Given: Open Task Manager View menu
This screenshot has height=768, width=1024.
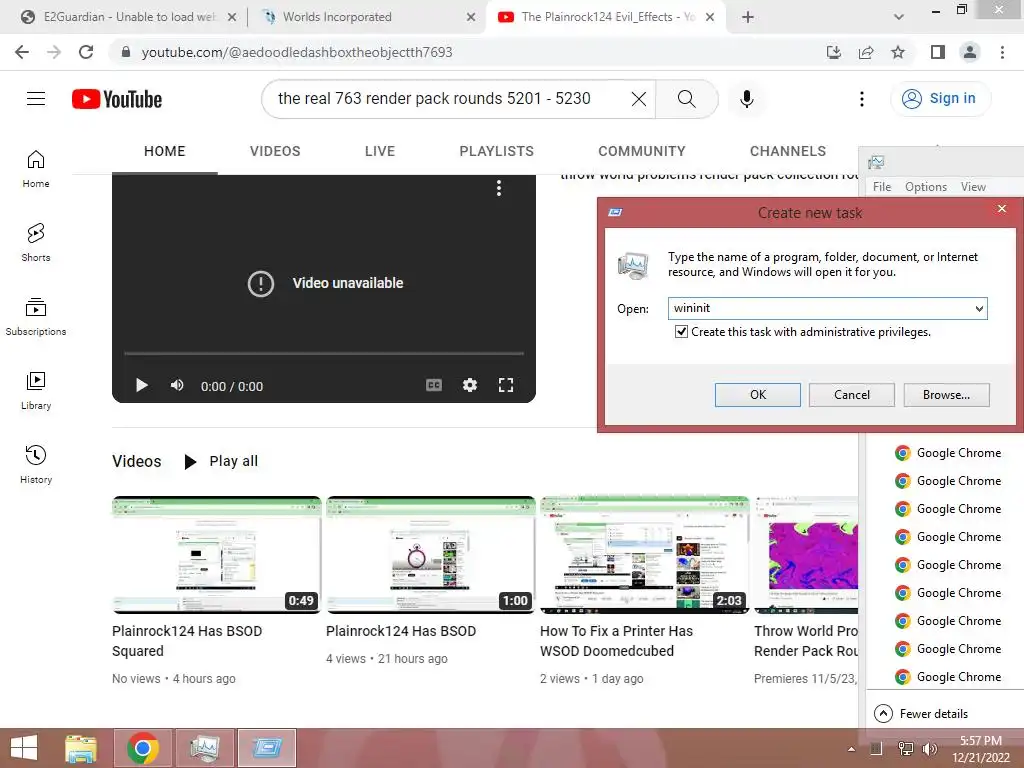Looking at the screenshot, I should pos(972,187).
